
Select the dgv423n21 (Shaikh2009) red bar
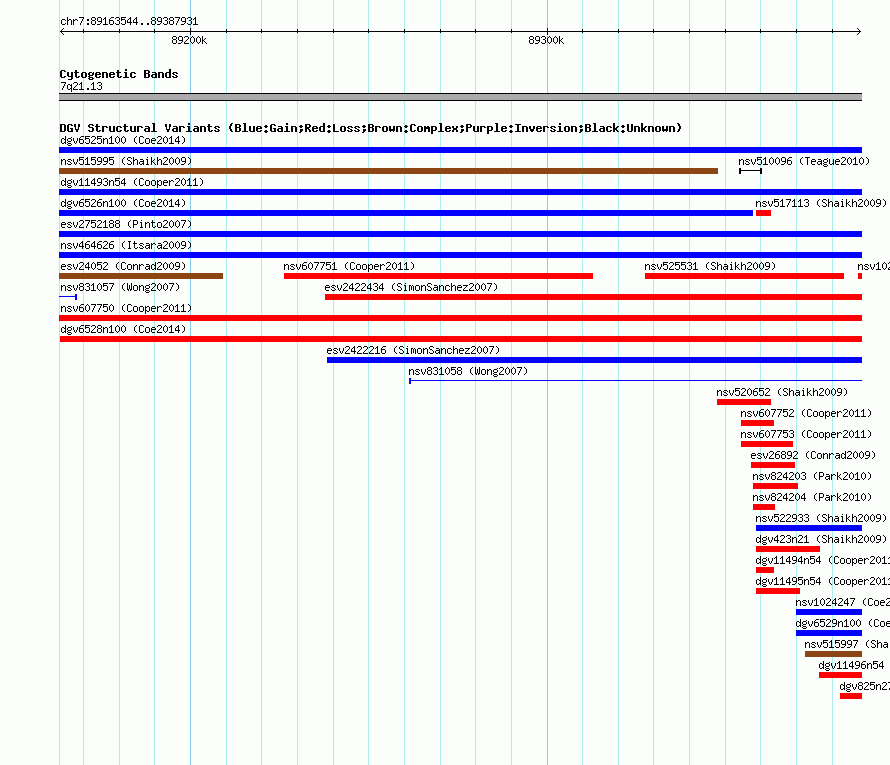787,549
